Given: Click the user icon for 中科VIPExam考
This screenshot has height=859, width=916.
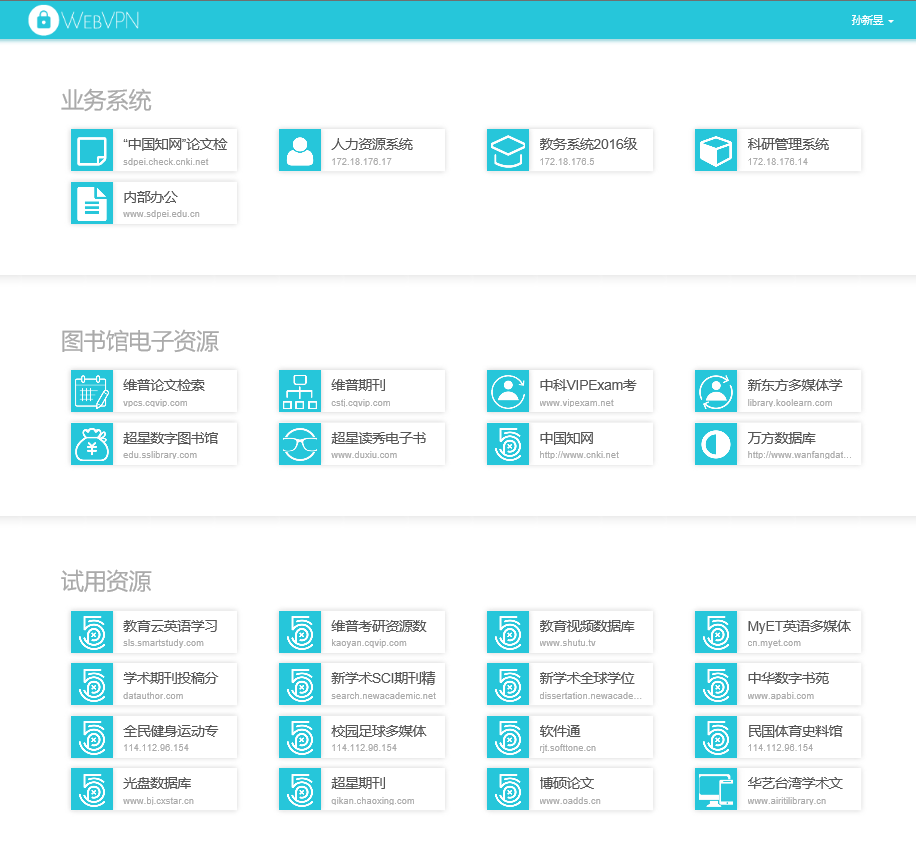Looking at the screenshot, I should pos(508,391).
